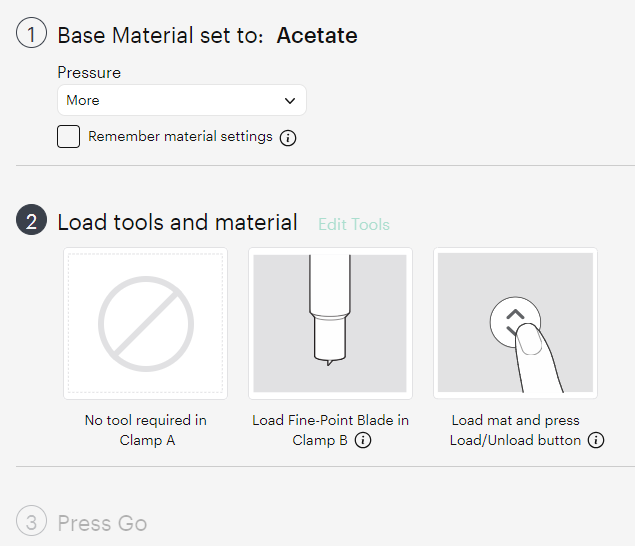Open info icon next to Clamp B
This screenshot has height=546, width=635.
point(363,441)
